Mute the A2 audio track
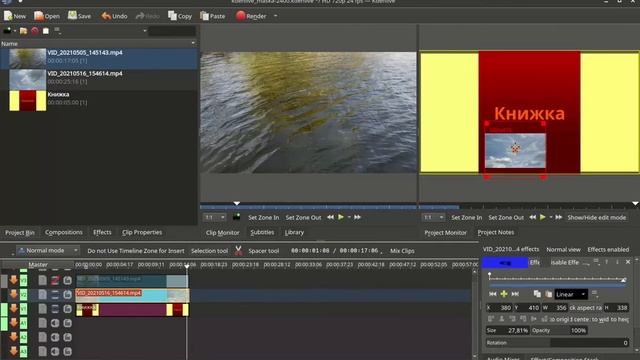 pos(55,337)
